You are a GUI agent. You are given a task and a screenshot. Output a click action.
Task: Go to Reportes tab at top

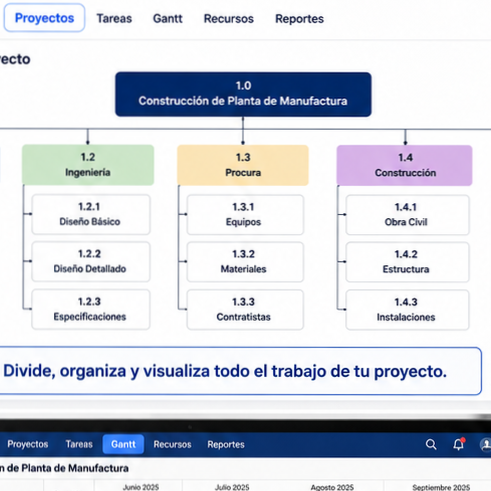(299, 19)
